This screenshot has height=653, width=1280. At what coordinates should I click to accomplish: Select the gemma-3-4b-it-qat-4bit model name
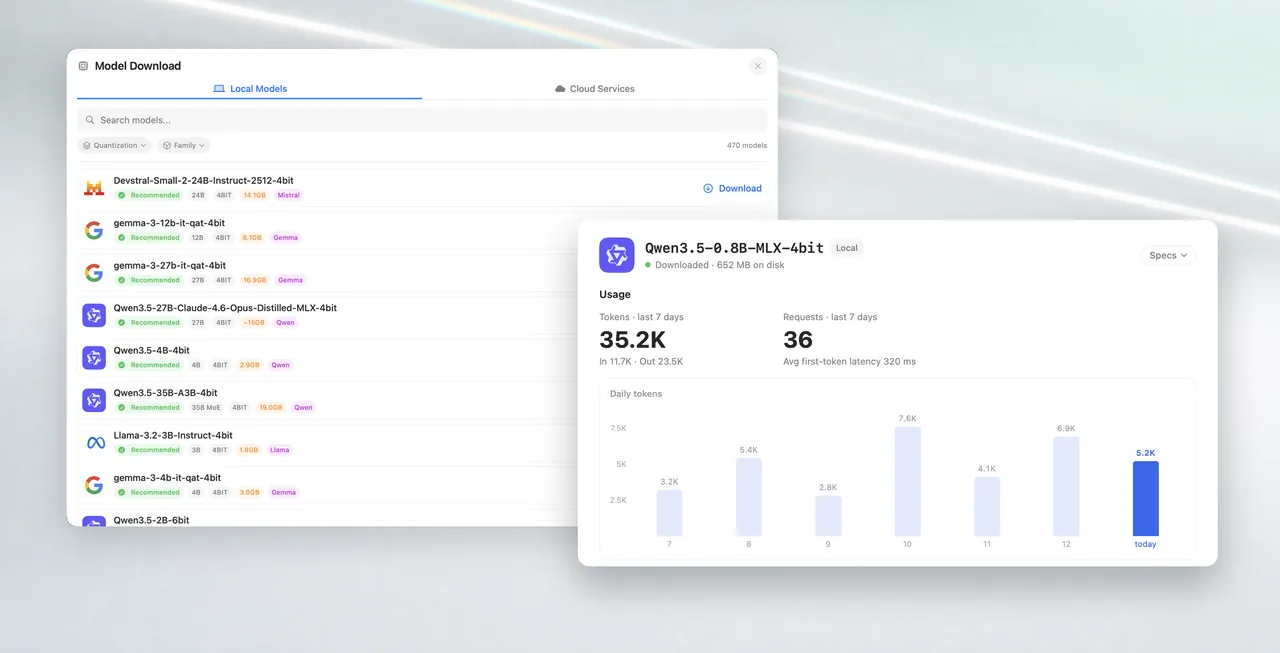[167, 478]
